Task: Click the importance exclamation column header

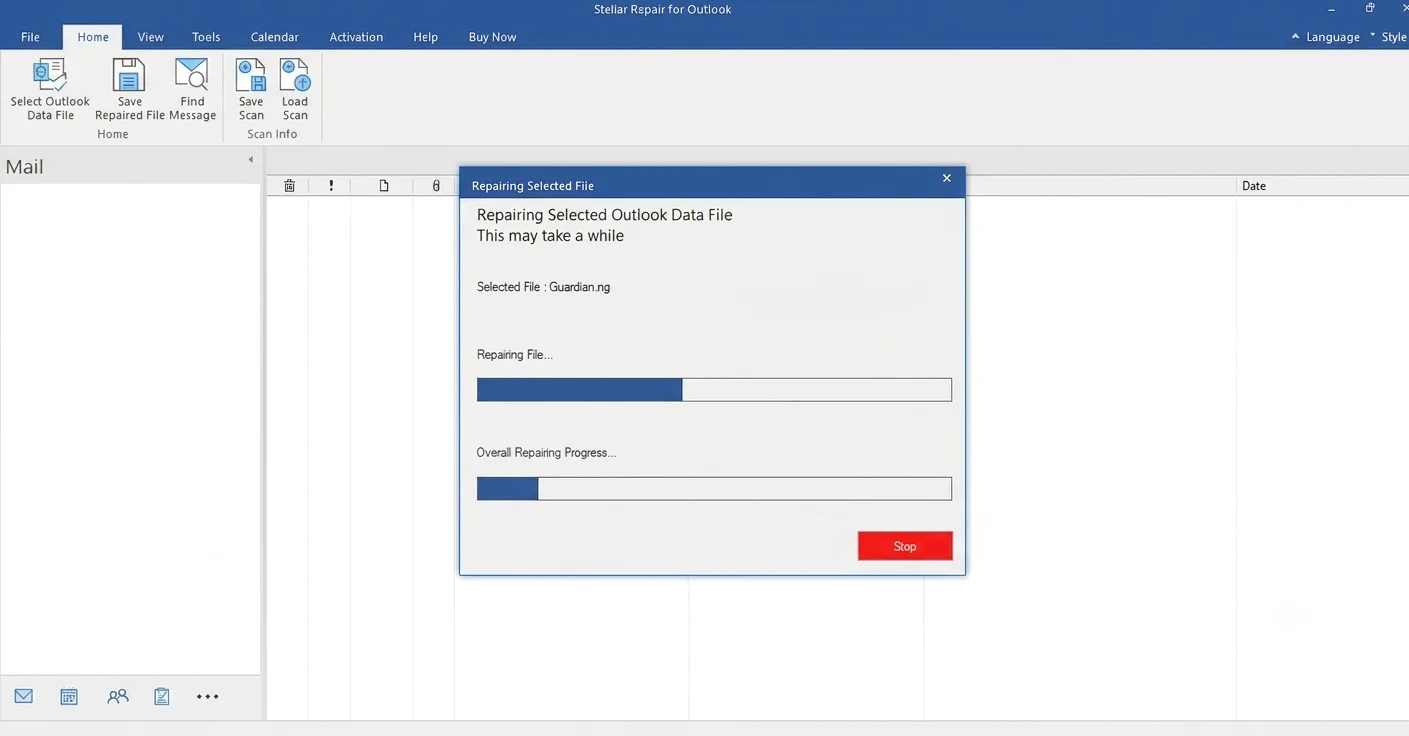Action: click(x=331, y=186)
